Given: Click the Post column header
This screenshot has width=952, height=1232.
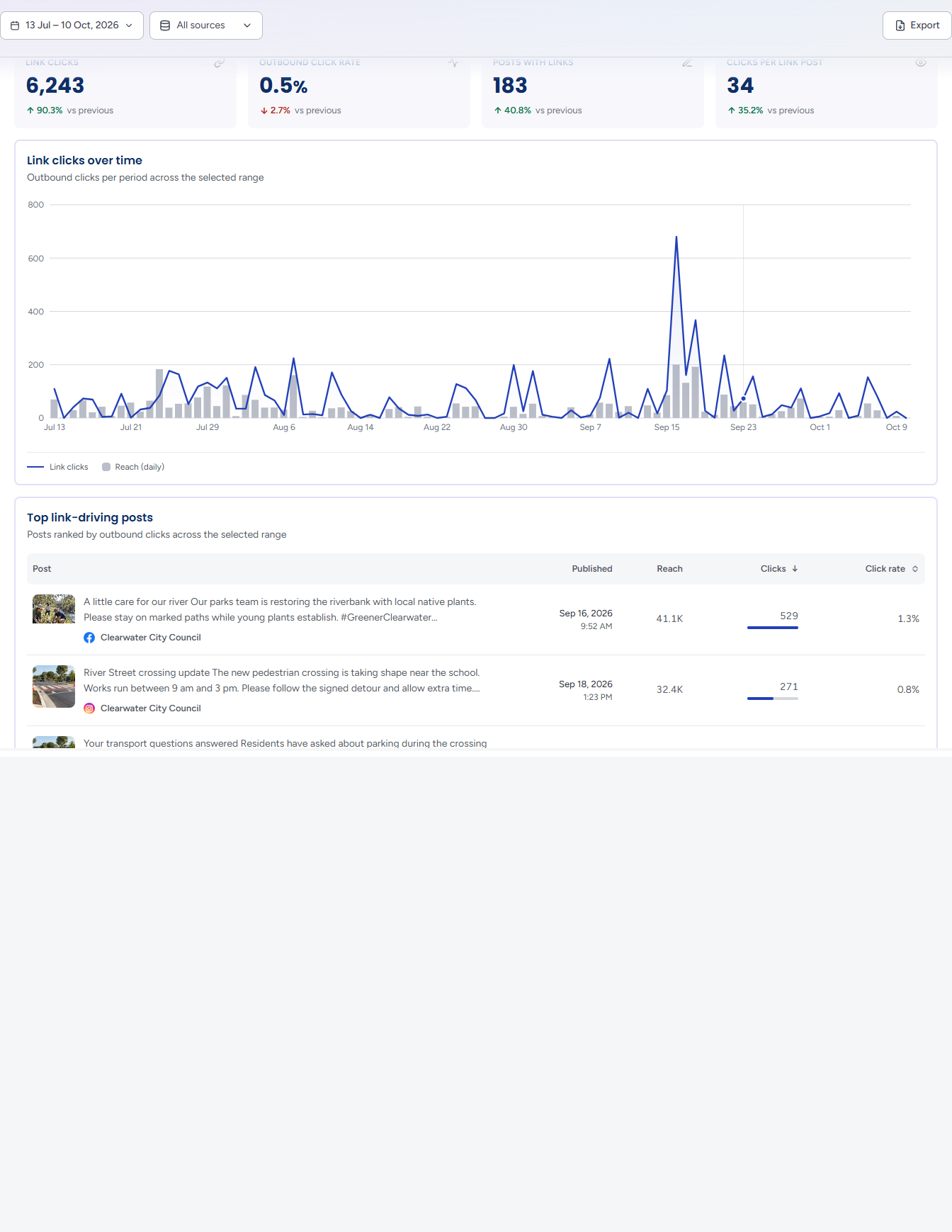Looking at the screenshot, I should click(42, 569).
